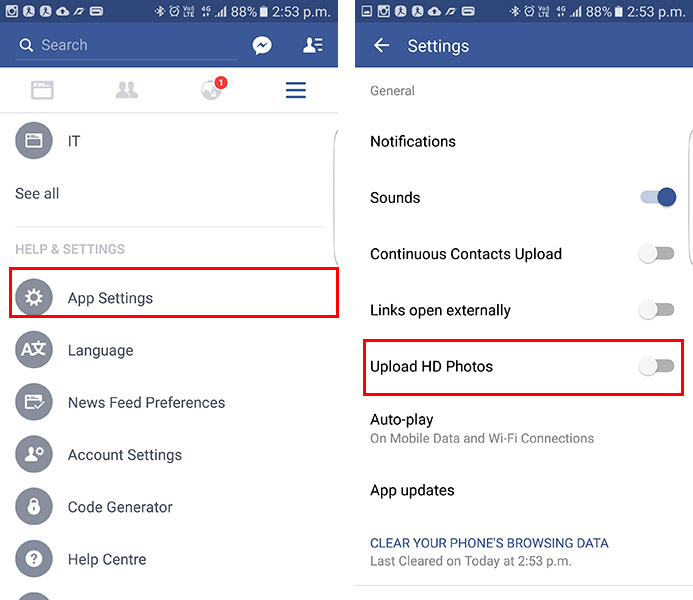Turn off the Sounds toggle
The height and width of the screenshot is (600, 693).
click(x=658, y=197)
